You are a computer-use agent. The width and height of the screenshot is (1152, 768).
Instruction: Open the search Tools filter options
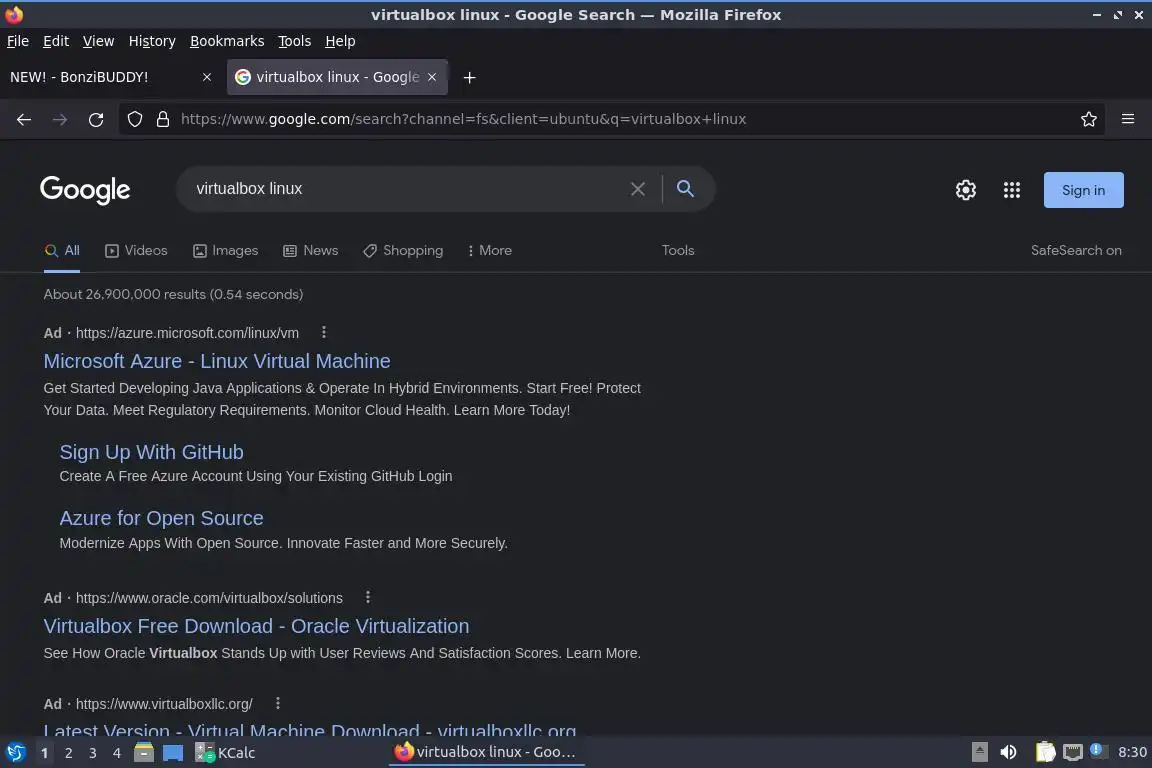point(678,251)
